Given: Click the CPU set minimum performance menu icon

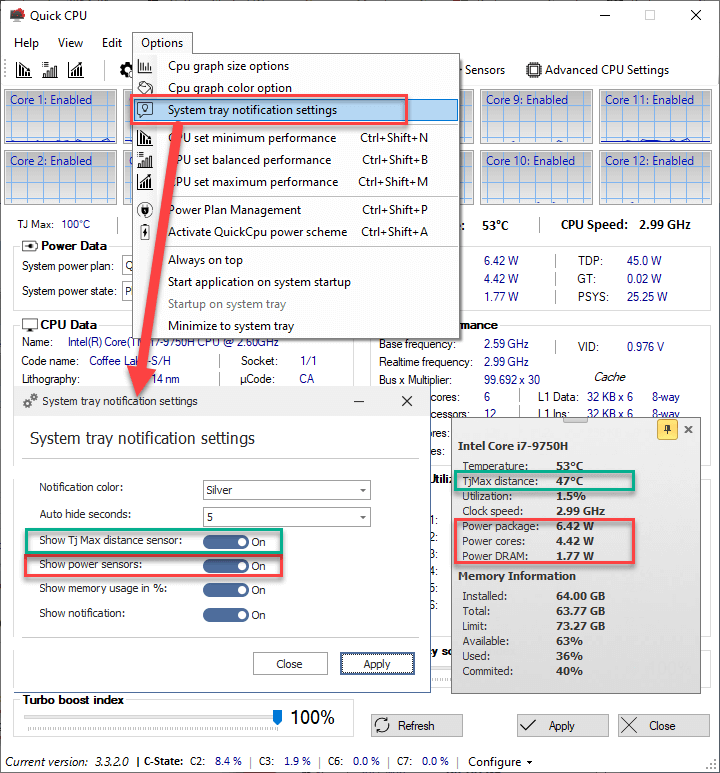Looking at the screenshot, I should (145, 138).
